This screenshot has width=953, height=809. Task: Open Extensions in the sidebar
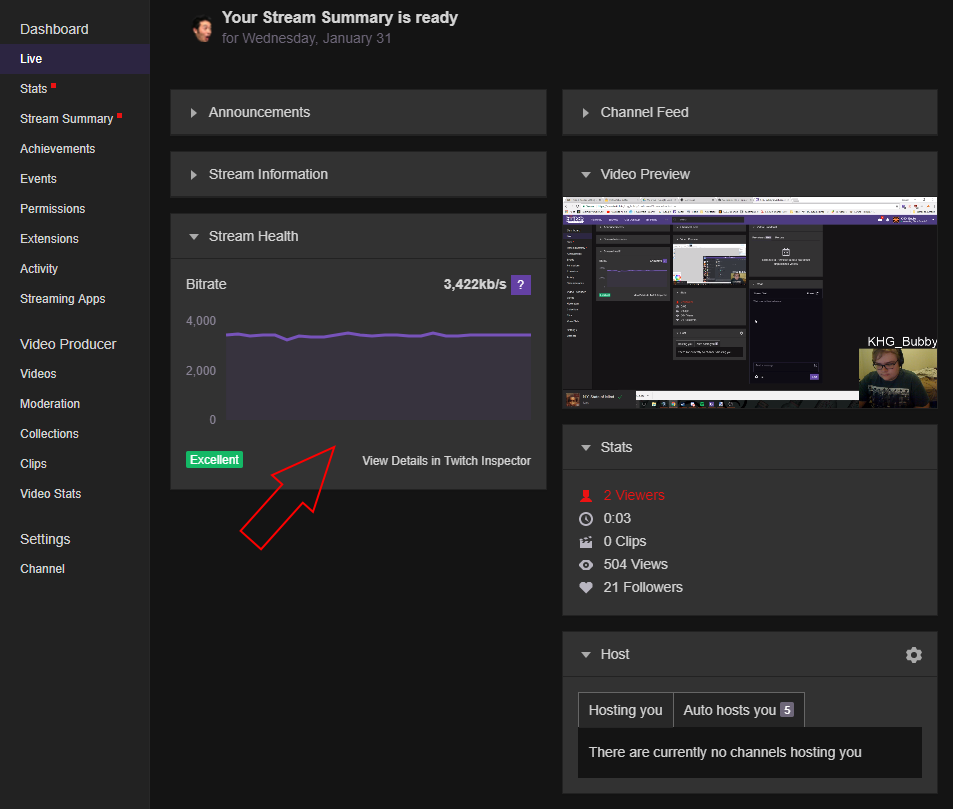pos(49,239)
